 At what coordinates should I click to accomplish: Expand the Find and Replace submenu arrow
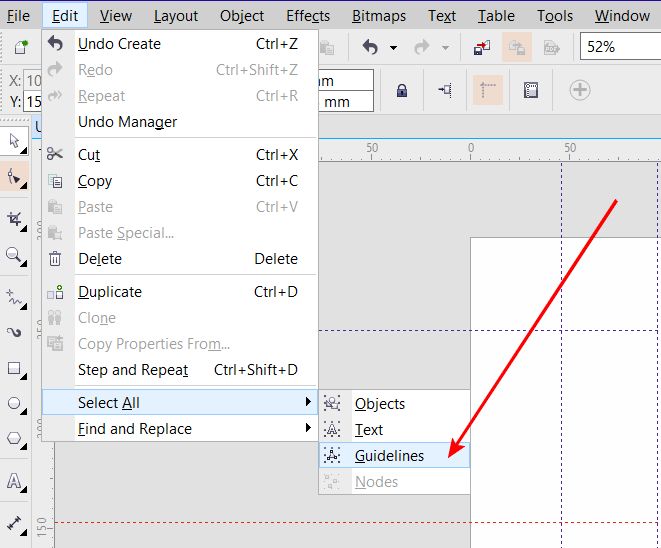coord(308,428)
